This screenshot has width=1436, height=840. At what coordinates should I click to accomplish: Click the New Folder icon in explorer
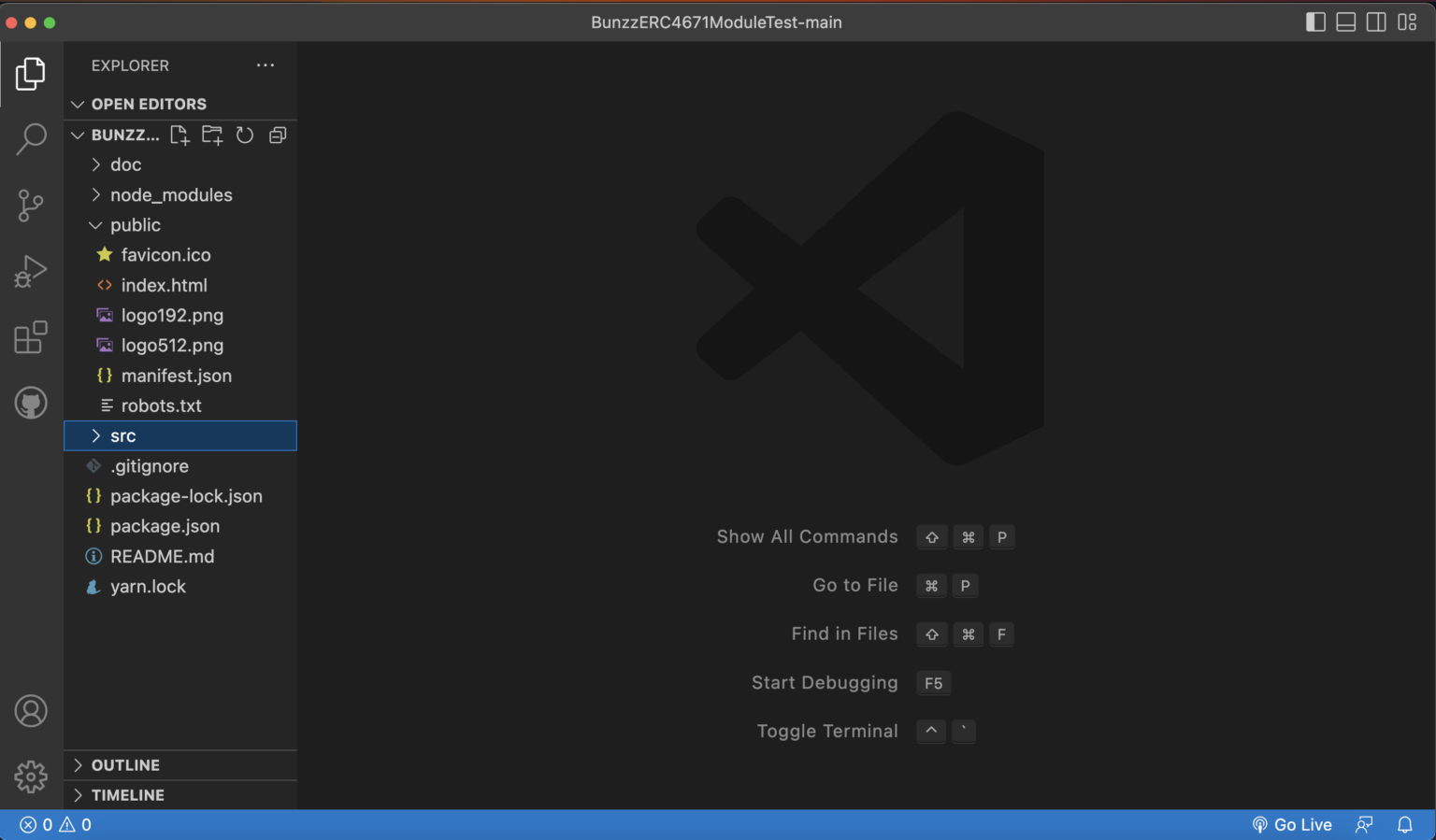[x=212, y=135]
